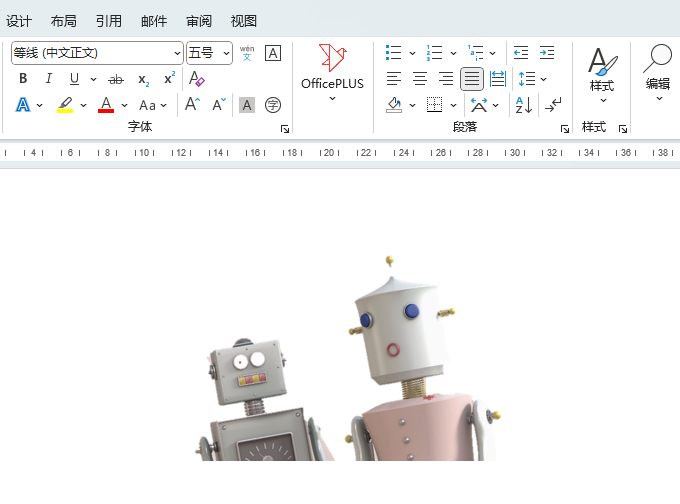Expand highlight color dropdown arrow
Image resolution: width=680 pixels, height=504 pixels.
83,105
